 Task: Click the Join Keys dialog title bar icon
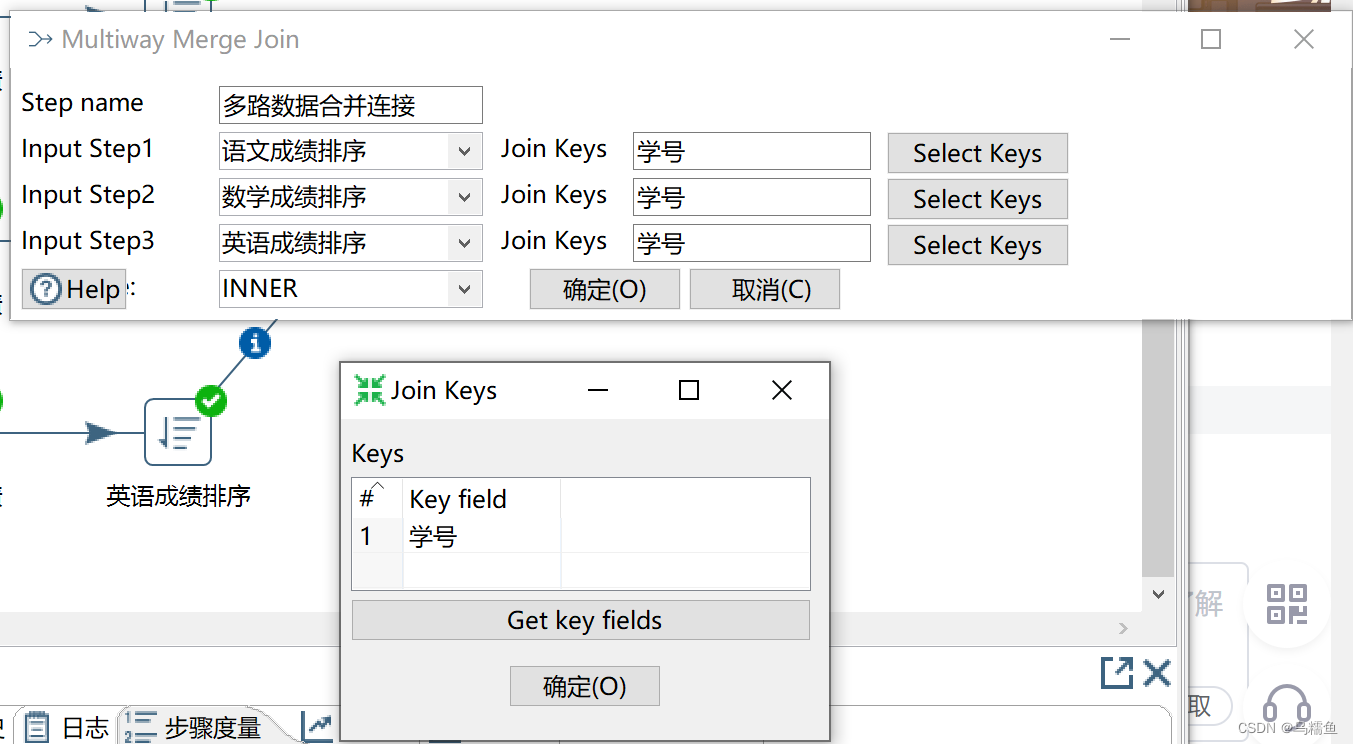point(369,390)
